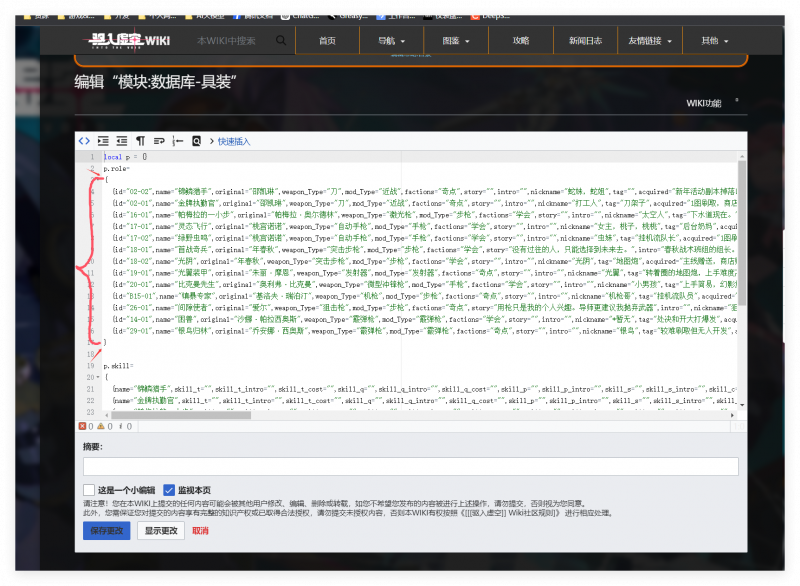Click the indent icon in editor toolbar
Viewport: 800px width, 586px height.
(103, 141)
